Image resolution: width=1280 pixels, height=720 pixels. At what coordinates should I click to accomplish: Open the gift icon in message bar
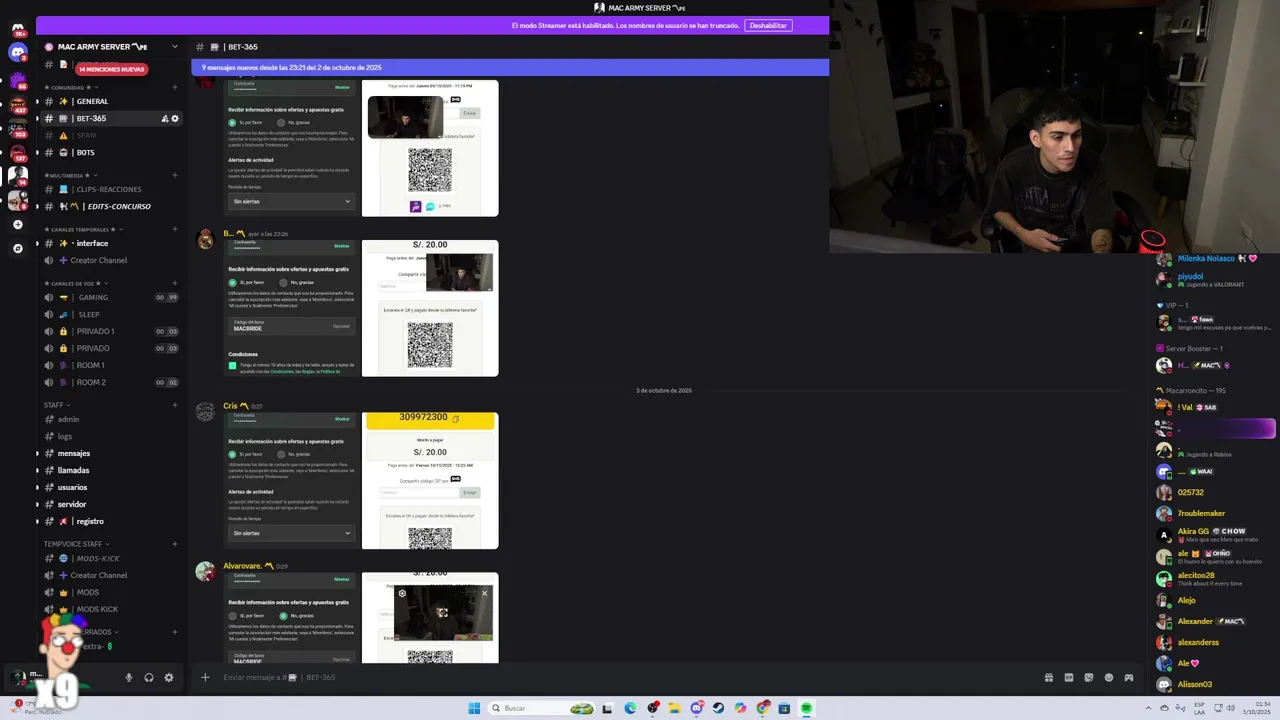pos(1049,677)
